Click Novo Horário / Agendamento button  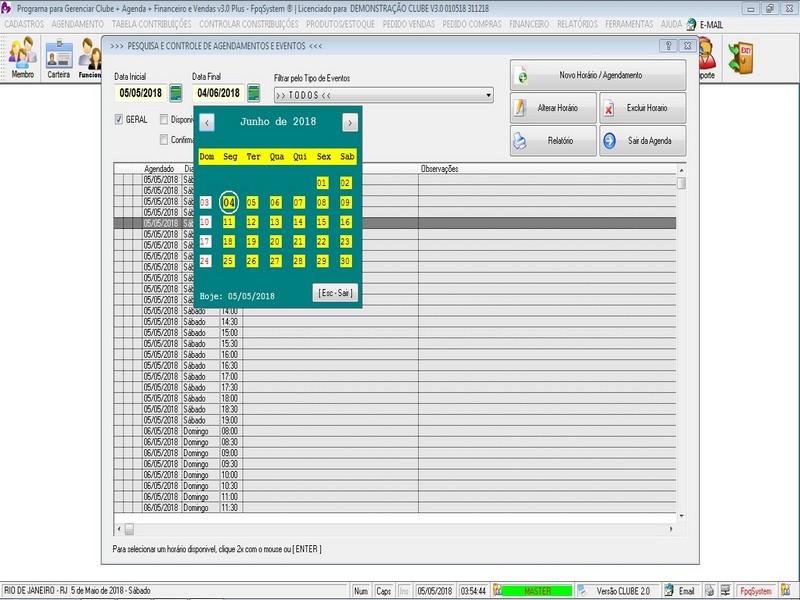598,75
